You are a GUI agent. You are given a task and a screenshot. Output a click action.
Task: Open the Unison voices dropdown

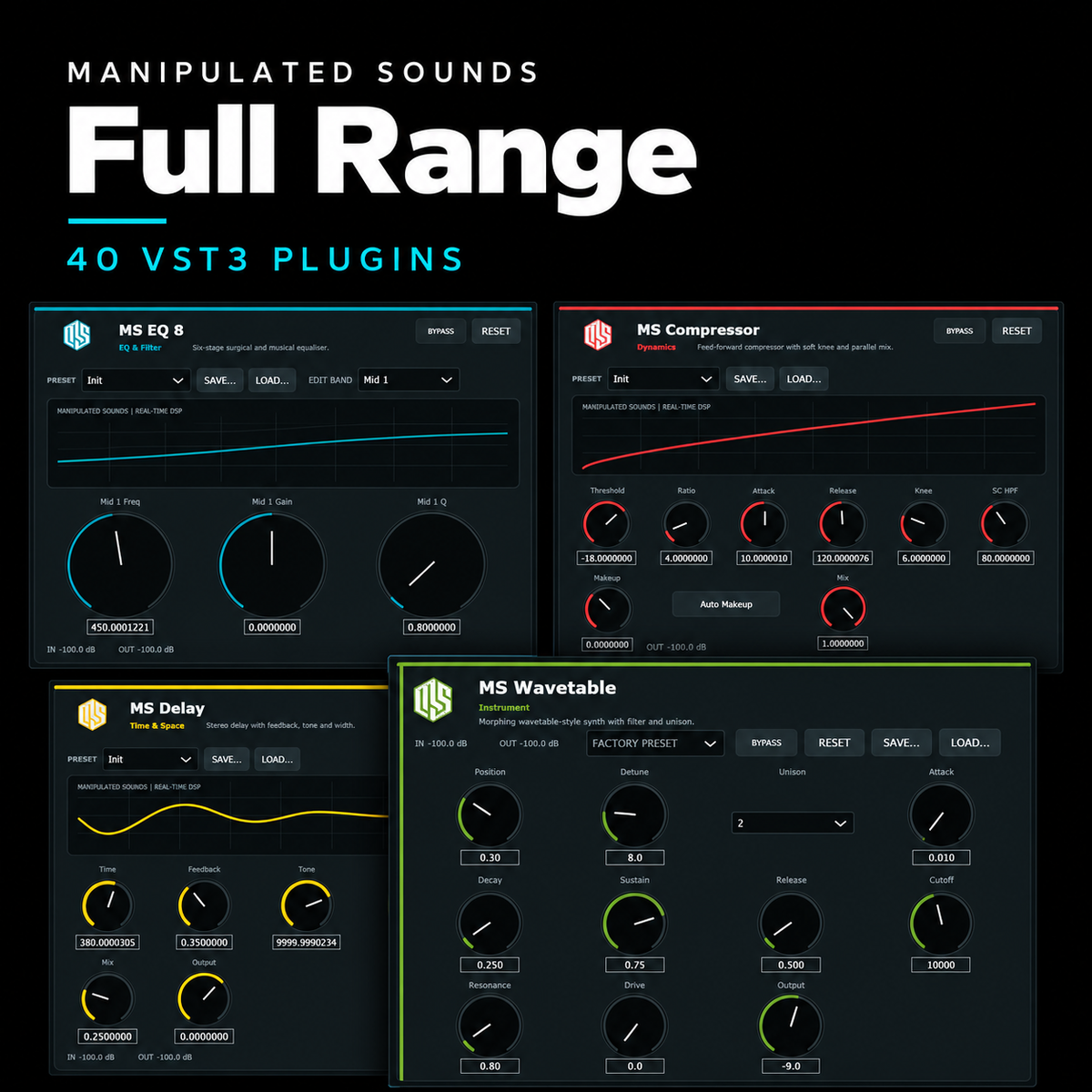point(793,823)
